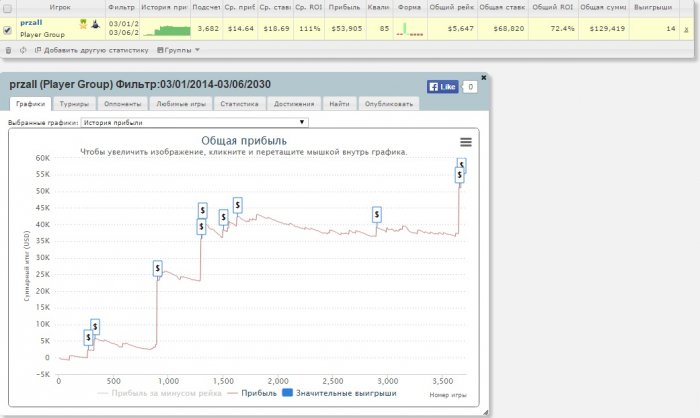Click the $68,820 total stake cell

(509, 29)
